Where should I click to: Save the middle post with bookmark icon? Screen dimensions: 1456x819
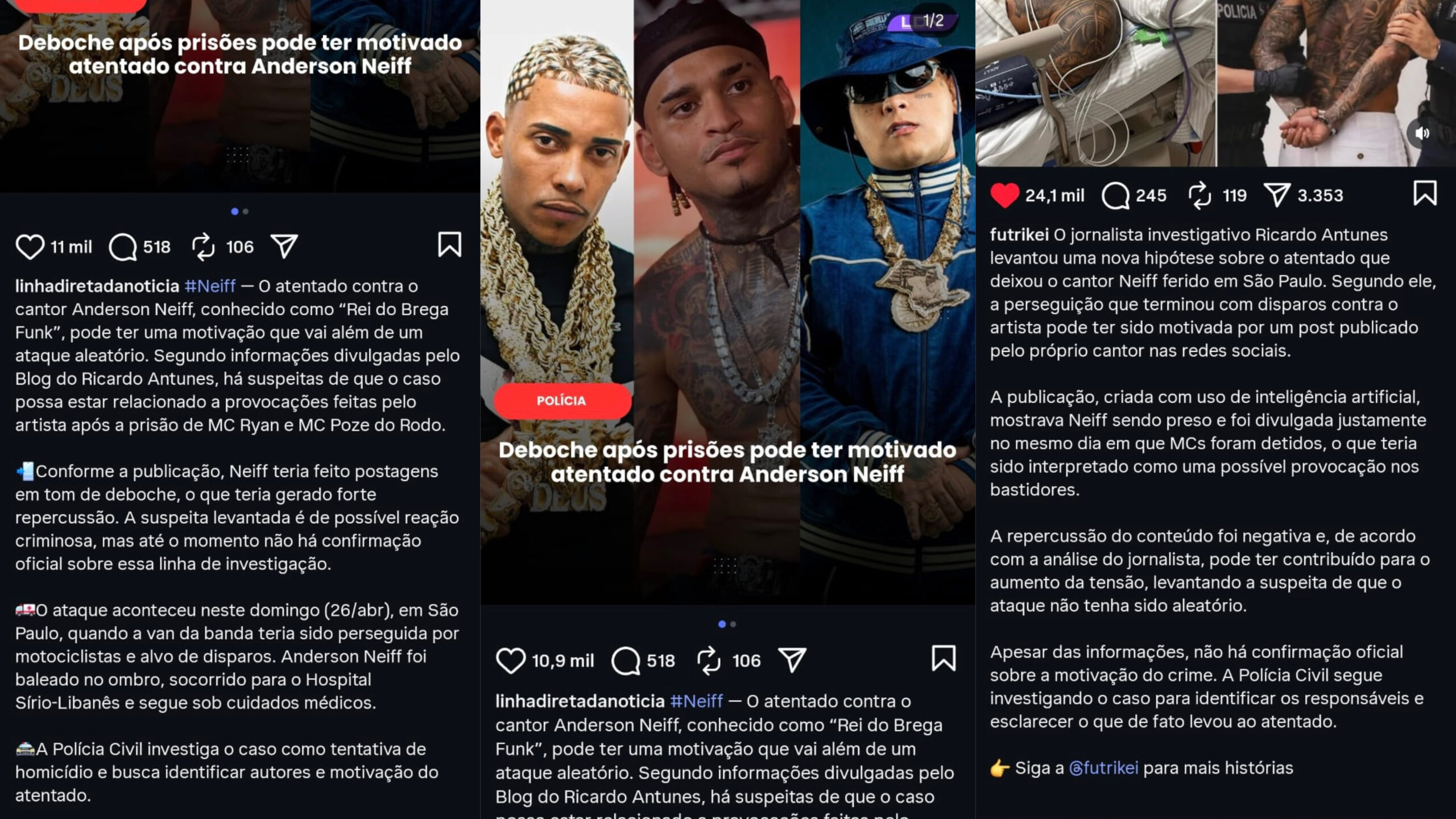click(944, 658)
